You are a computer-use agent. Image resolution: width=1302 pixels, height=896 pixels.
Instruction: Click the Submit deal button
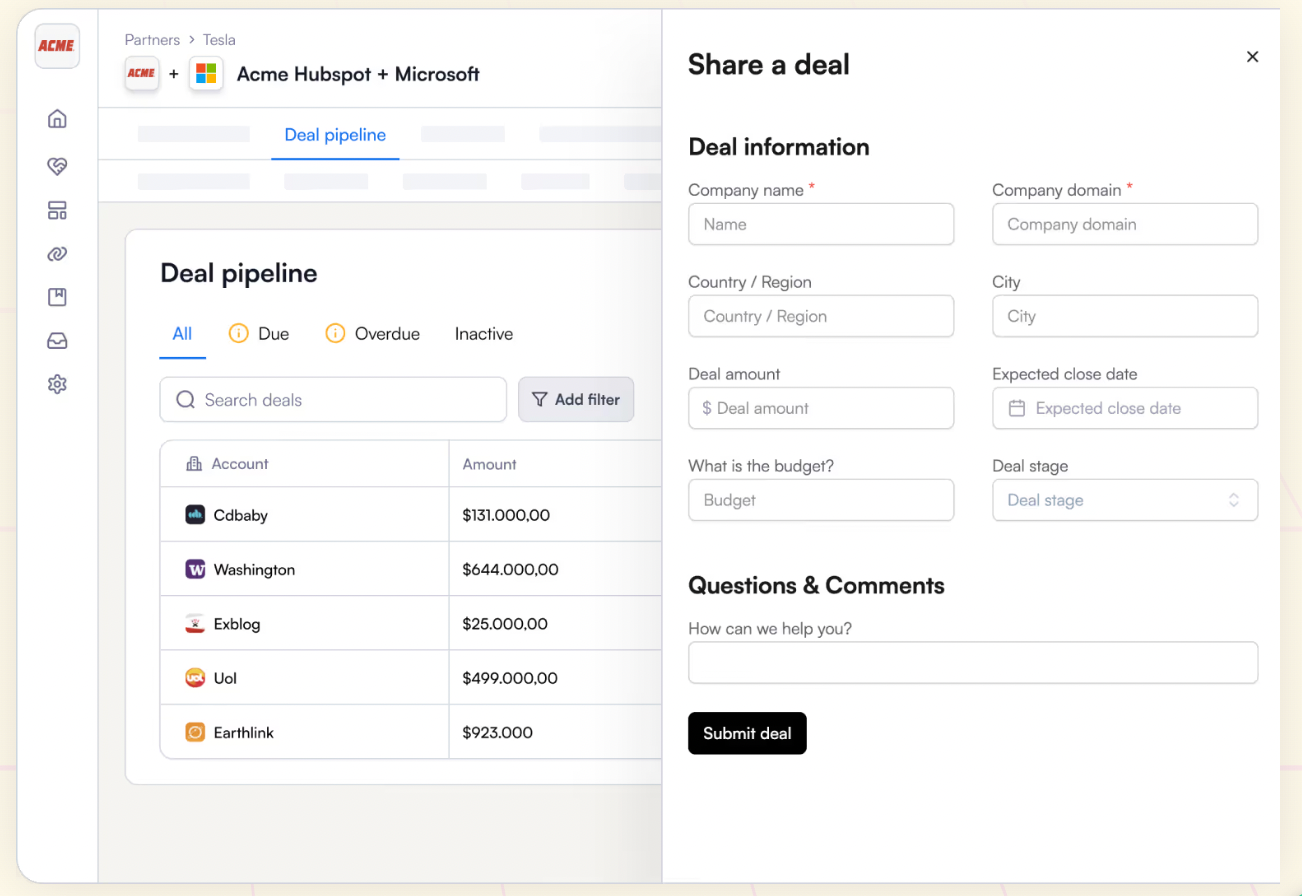pyautogui.click(x=747, y=733)
